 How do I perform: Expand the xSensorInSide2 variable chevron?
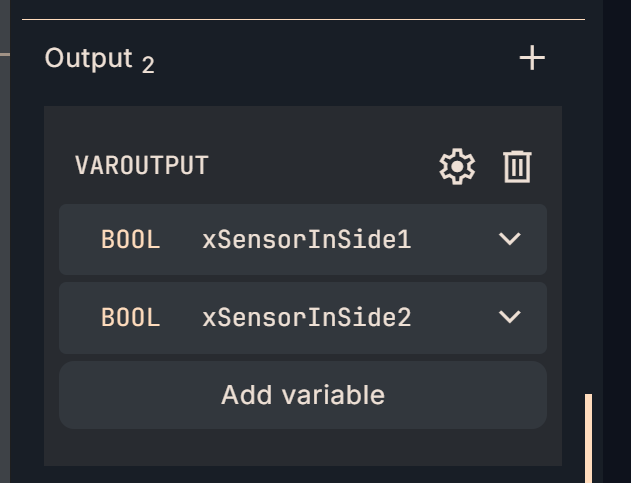(x=510, y=317)
